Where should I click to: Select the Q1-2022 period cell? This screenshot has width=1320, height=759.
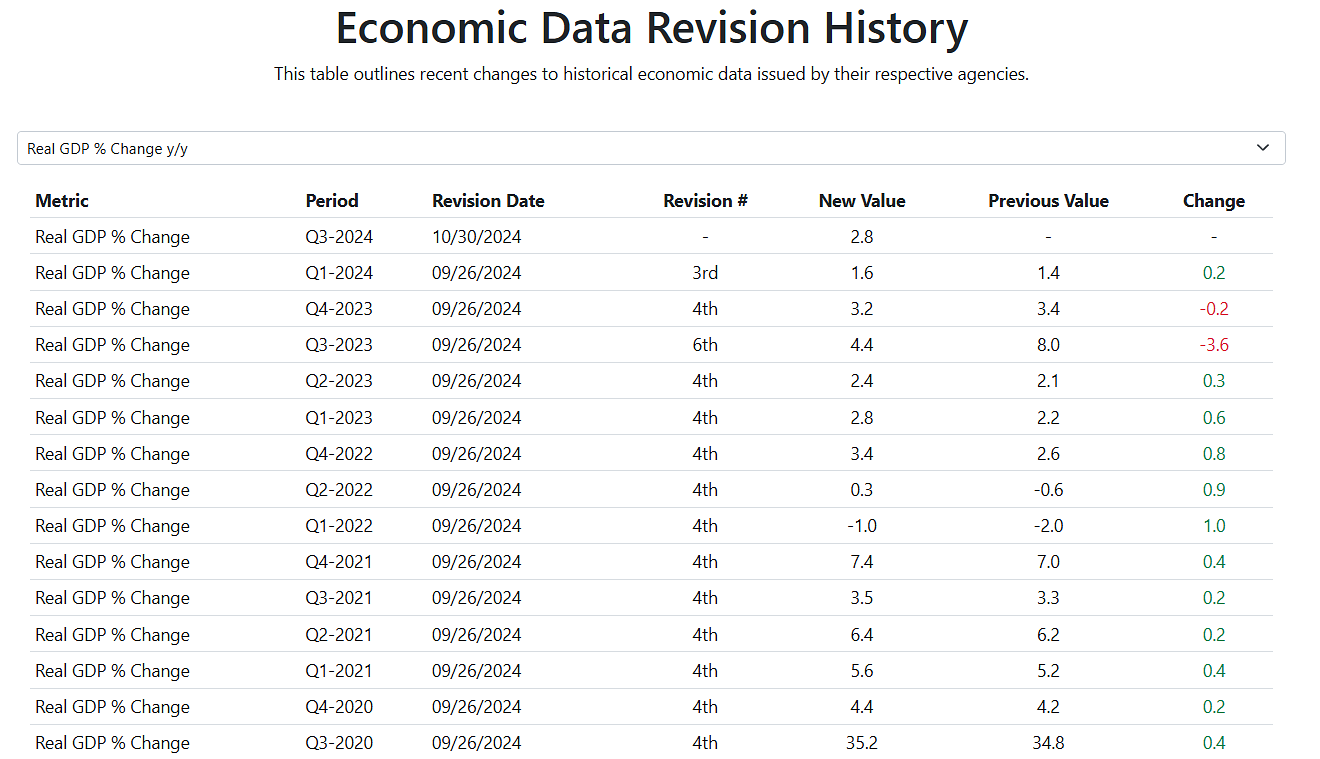[x=339, y=526]
